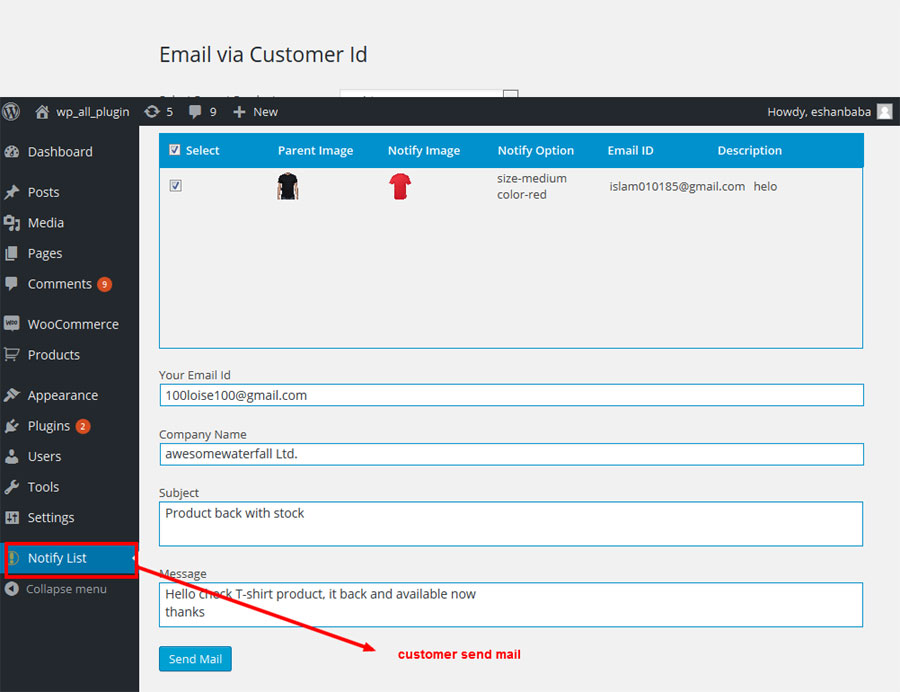Click the red T-shirt notify image
The height and width of the screenshot is (692, 900).
click(400, 186)
